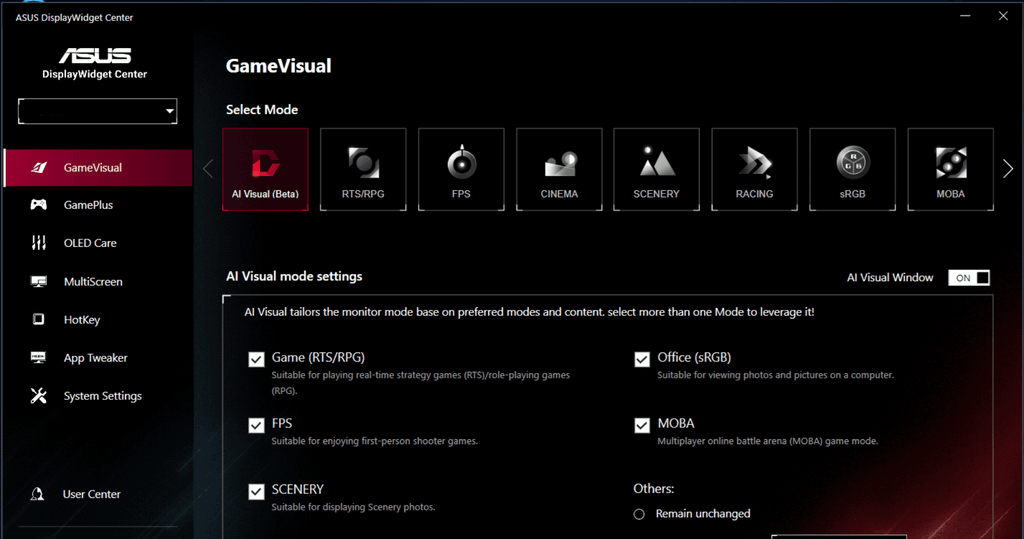Select the sRGB mode tile
This screenshot has width=1024, height=539.
click(x=852, y=169)
